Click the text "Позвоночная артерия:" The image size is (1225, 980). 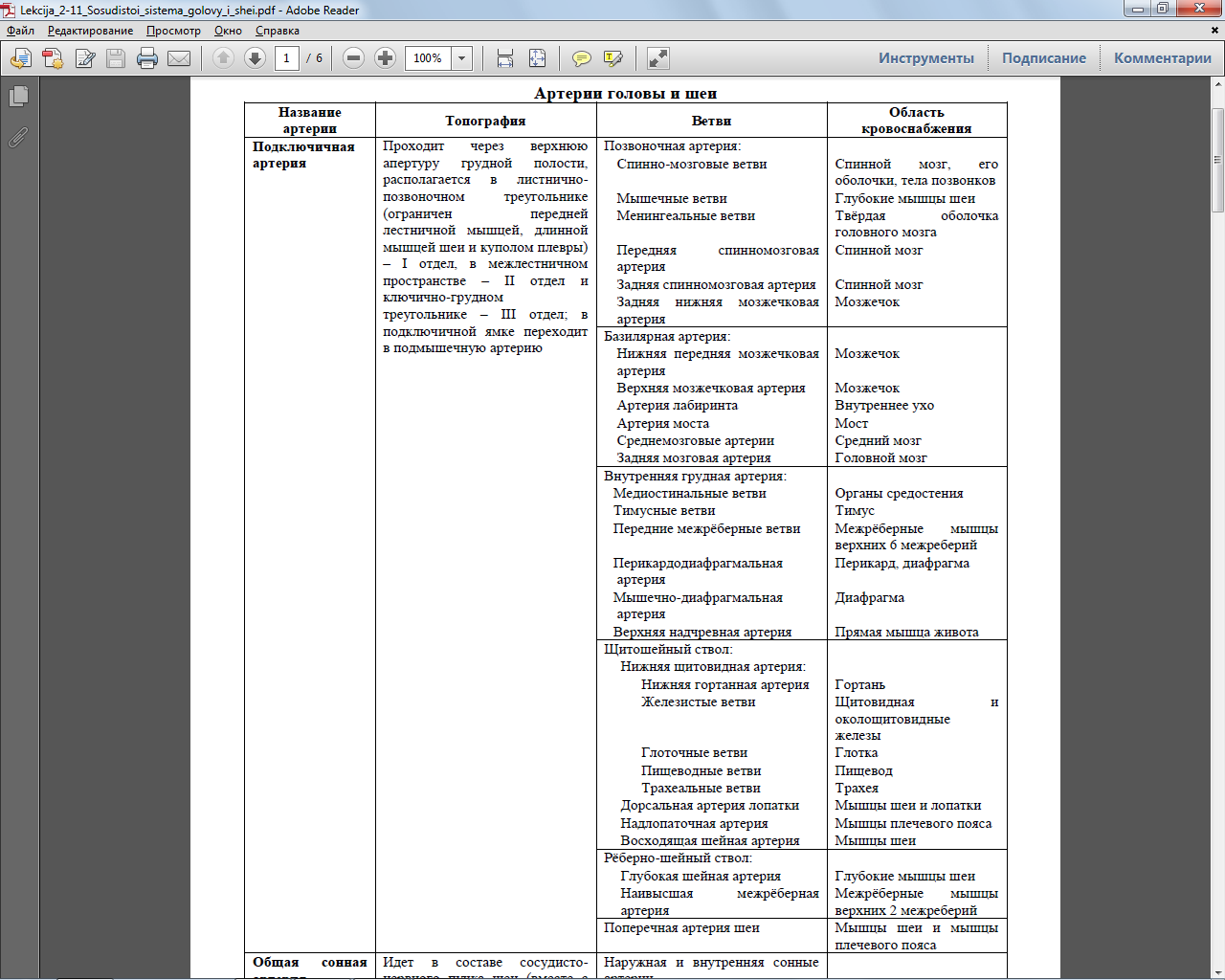tap(672, 146)
